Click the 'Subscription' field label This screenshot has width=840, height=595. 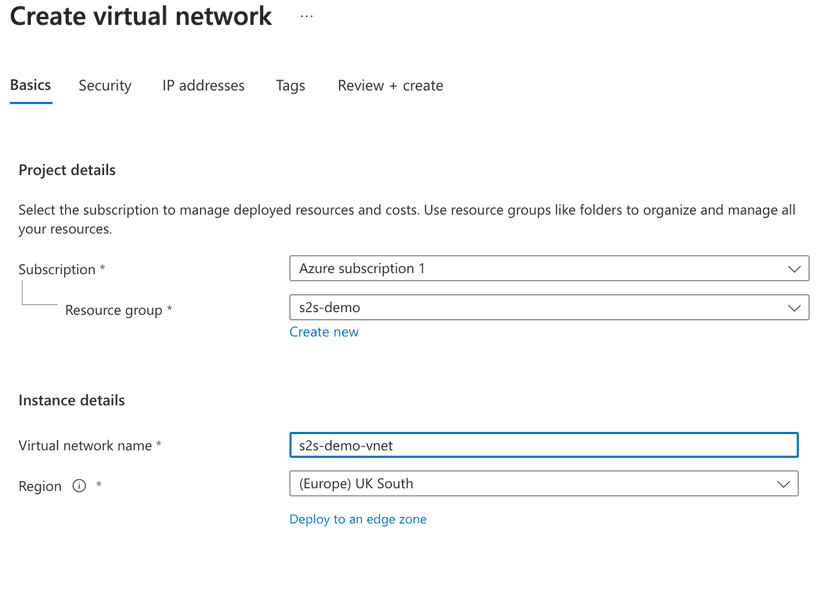pyautogui.click(x=56, y=270)
